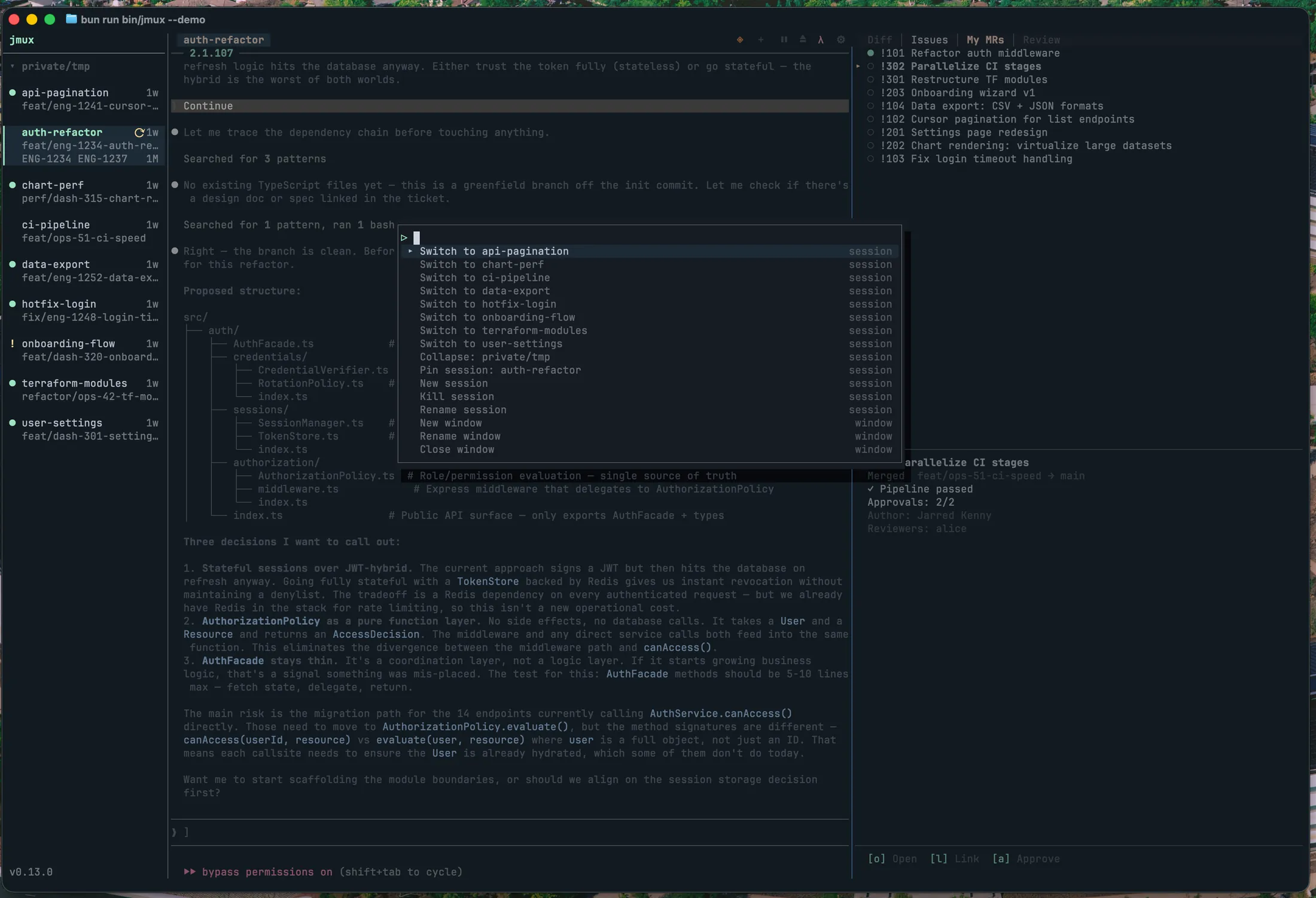This screenshot has width=1316, height=898.
Task: Click the green status dot beside data-export
Action: click(13, 264)
